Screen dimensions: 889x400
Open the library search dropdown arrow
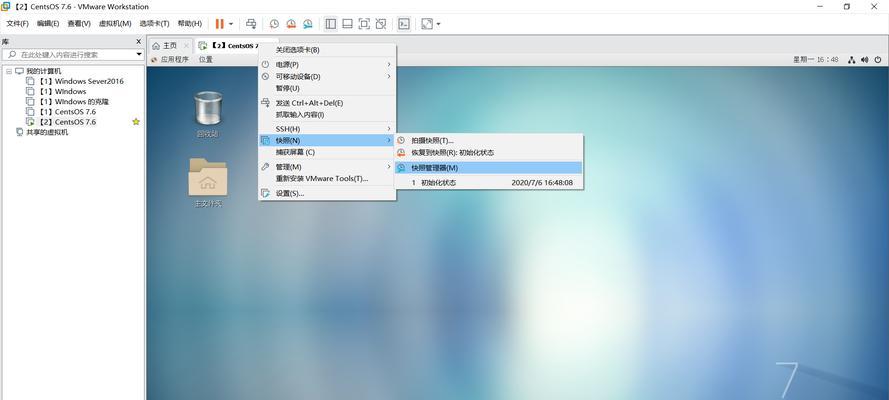pyautogui.click(x=139, y=55)
